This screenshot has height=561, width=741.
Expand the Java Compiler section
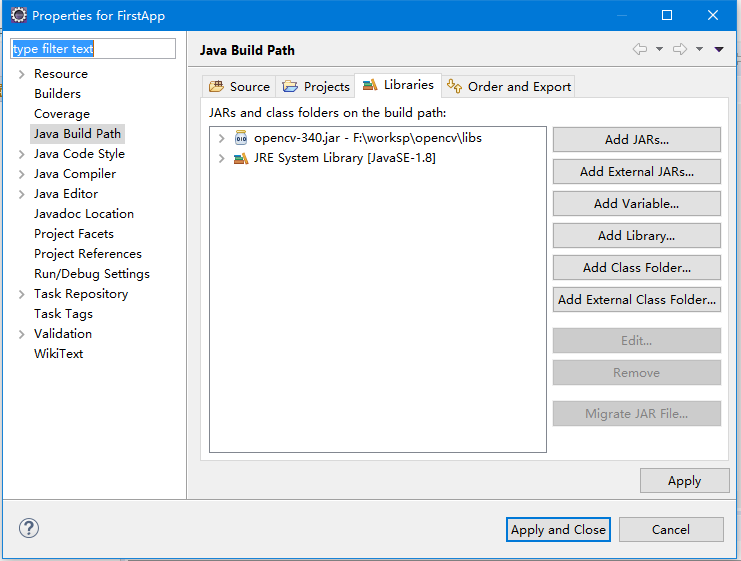(x=21, y=174)
